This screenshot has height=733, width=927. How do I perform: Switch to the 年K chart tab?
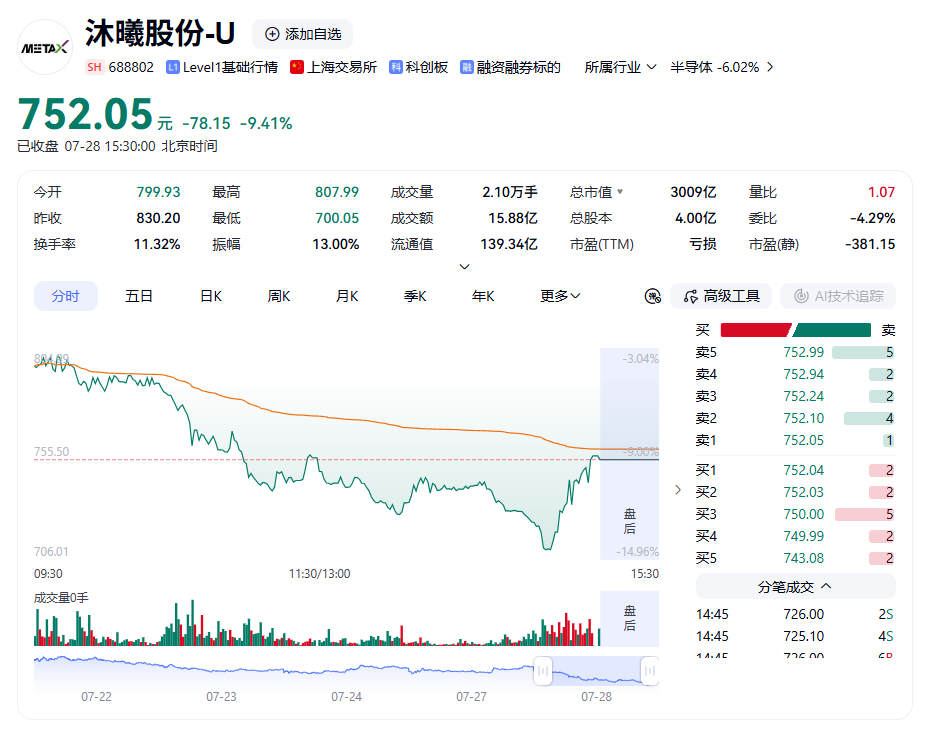pos(483,296)
